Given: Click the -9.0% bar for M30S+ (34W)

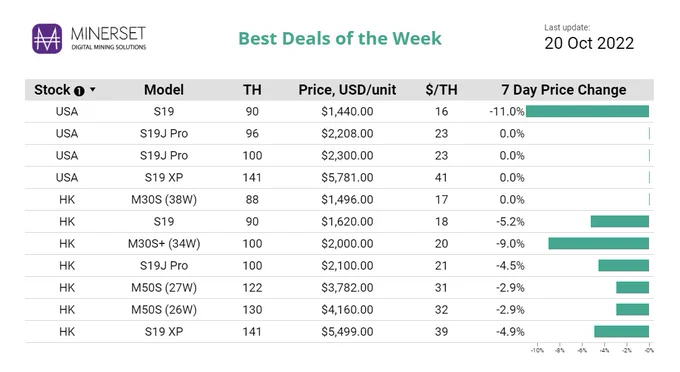Looking at the screenshot, I should tap(598, 243).
